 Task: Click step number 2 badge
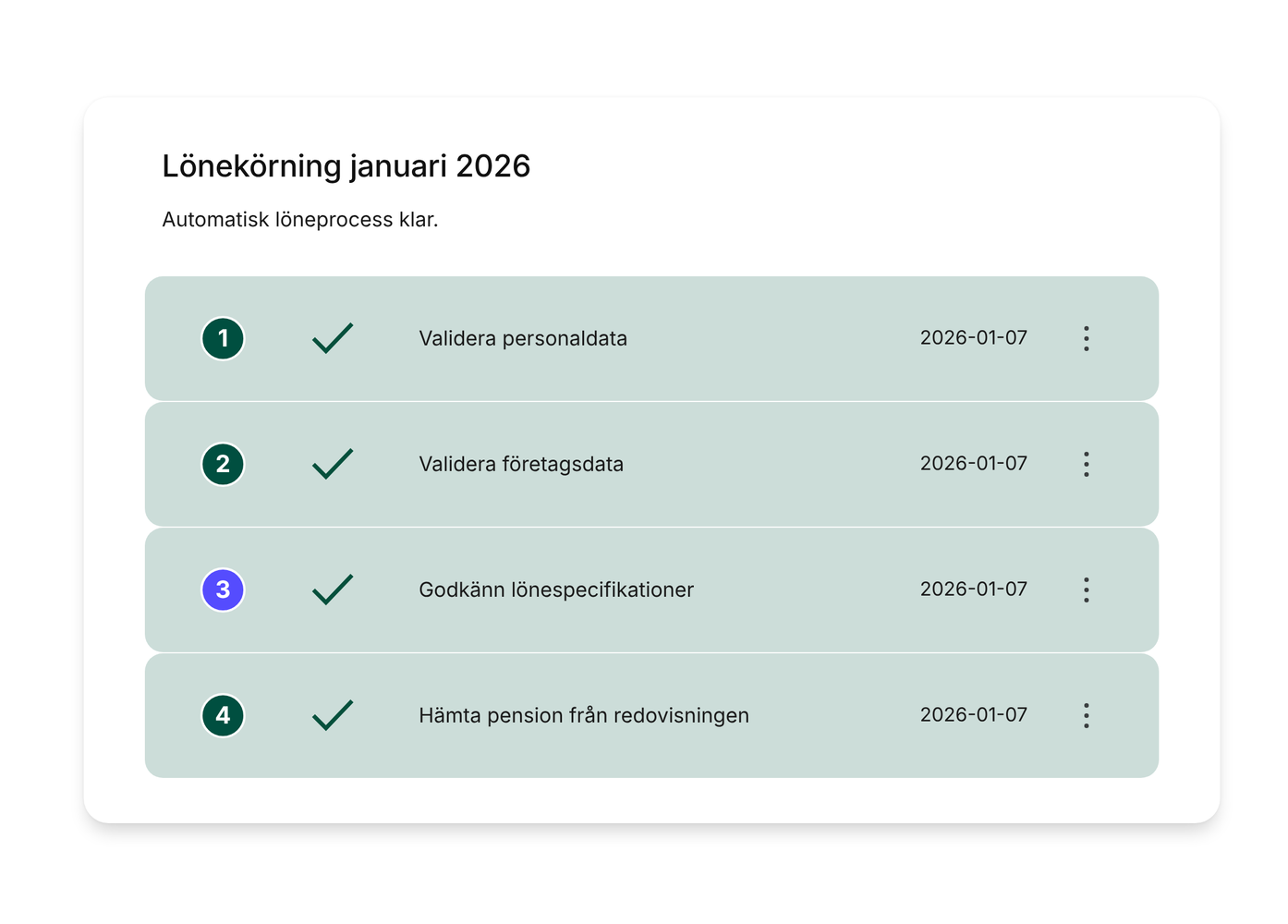[223, 464]
